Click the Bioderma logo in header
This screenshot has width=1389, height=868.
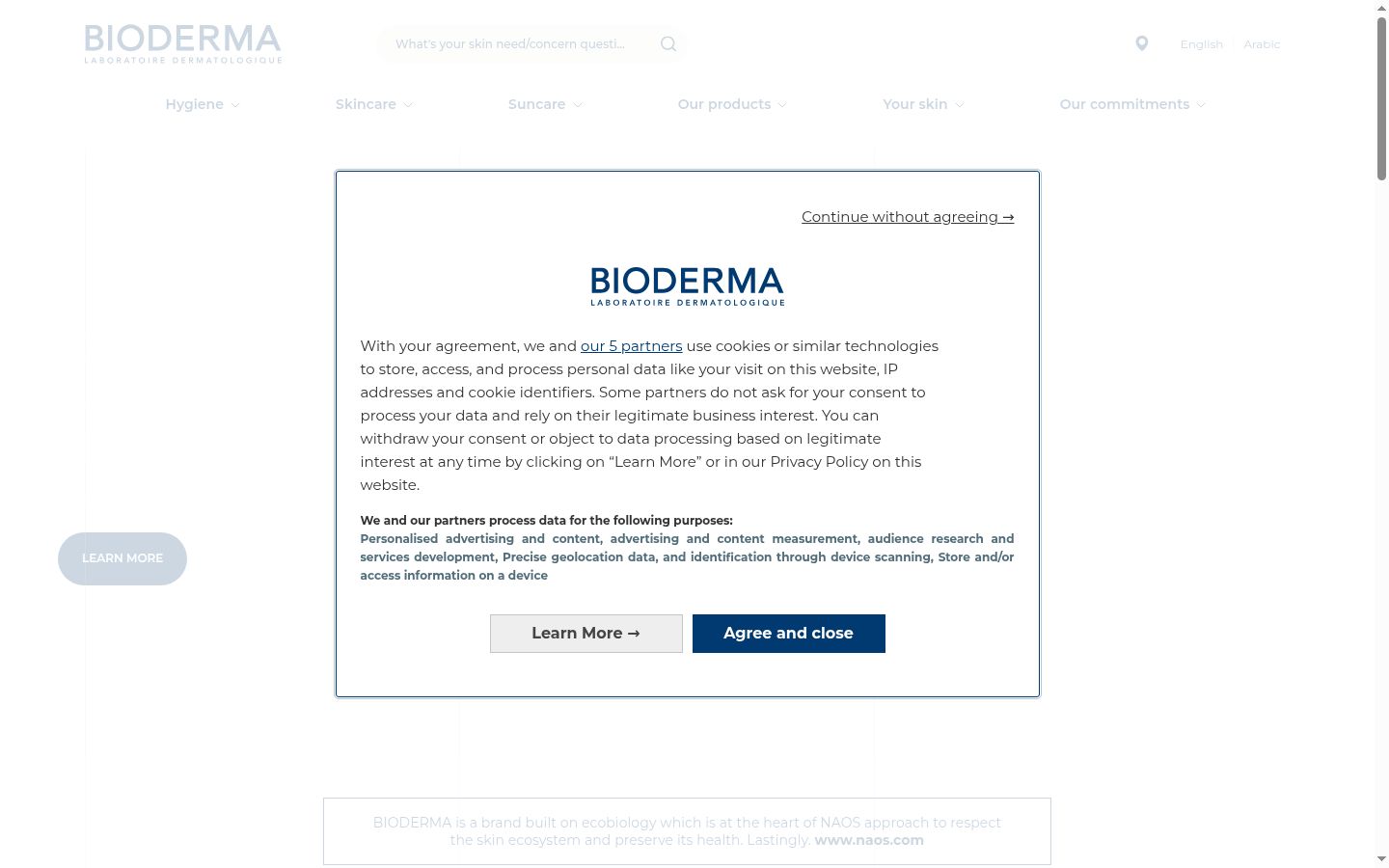[183, 44]
